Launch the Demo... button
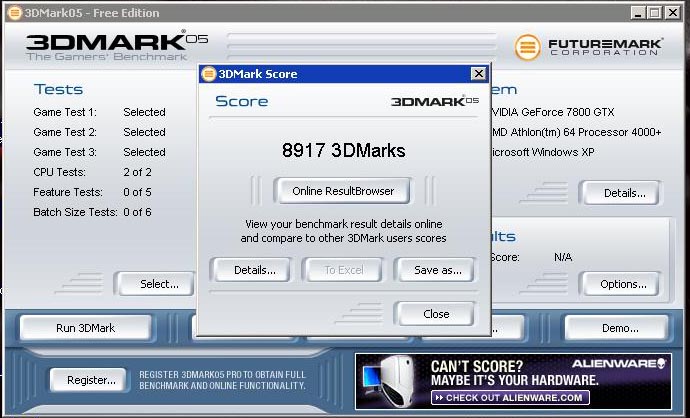The width and height of the screenshot is (690, 418). pyautogui.click(x=617, y=328)
